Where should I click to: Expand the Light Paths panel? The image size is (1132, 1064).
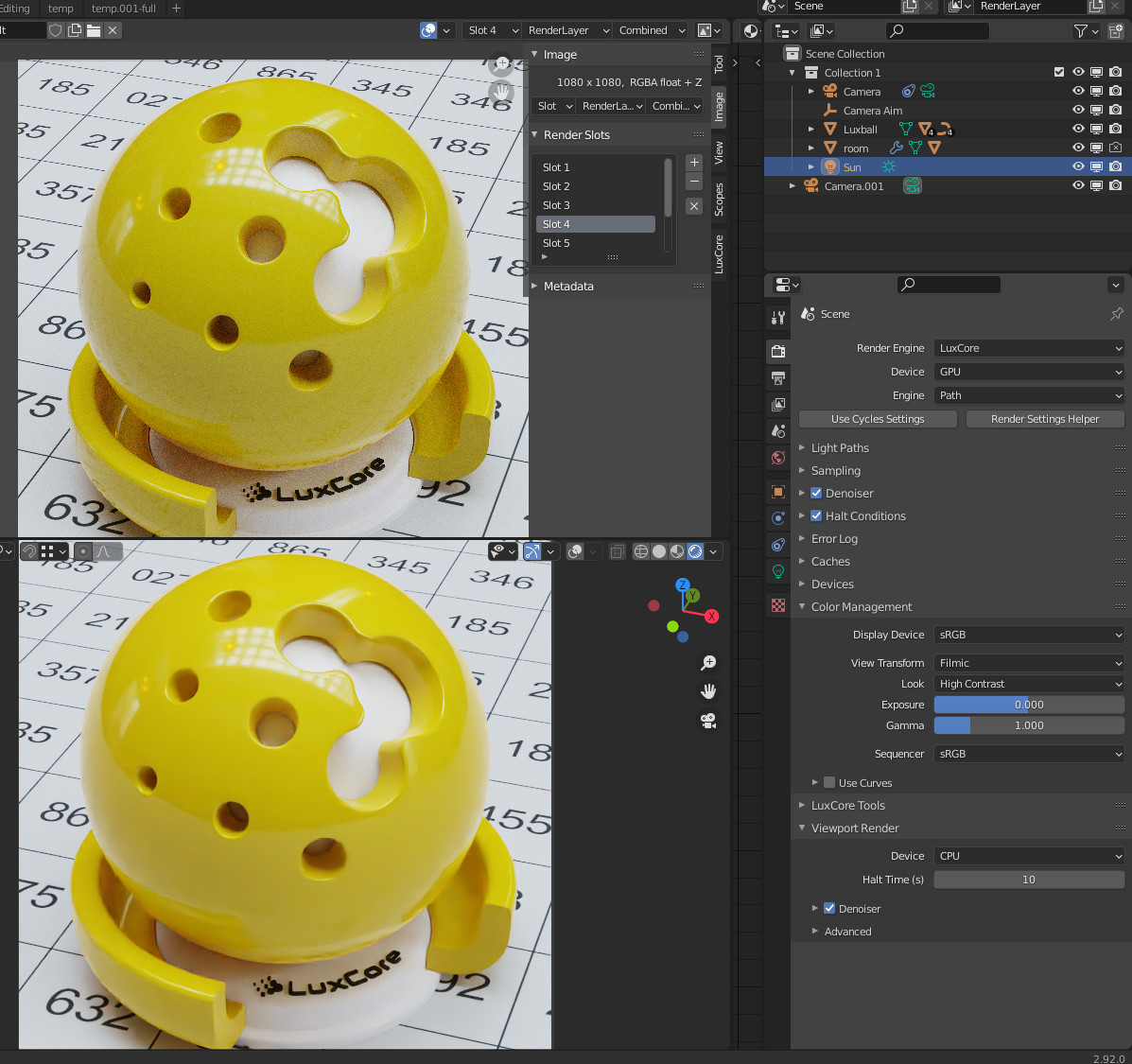click(840, 448)
